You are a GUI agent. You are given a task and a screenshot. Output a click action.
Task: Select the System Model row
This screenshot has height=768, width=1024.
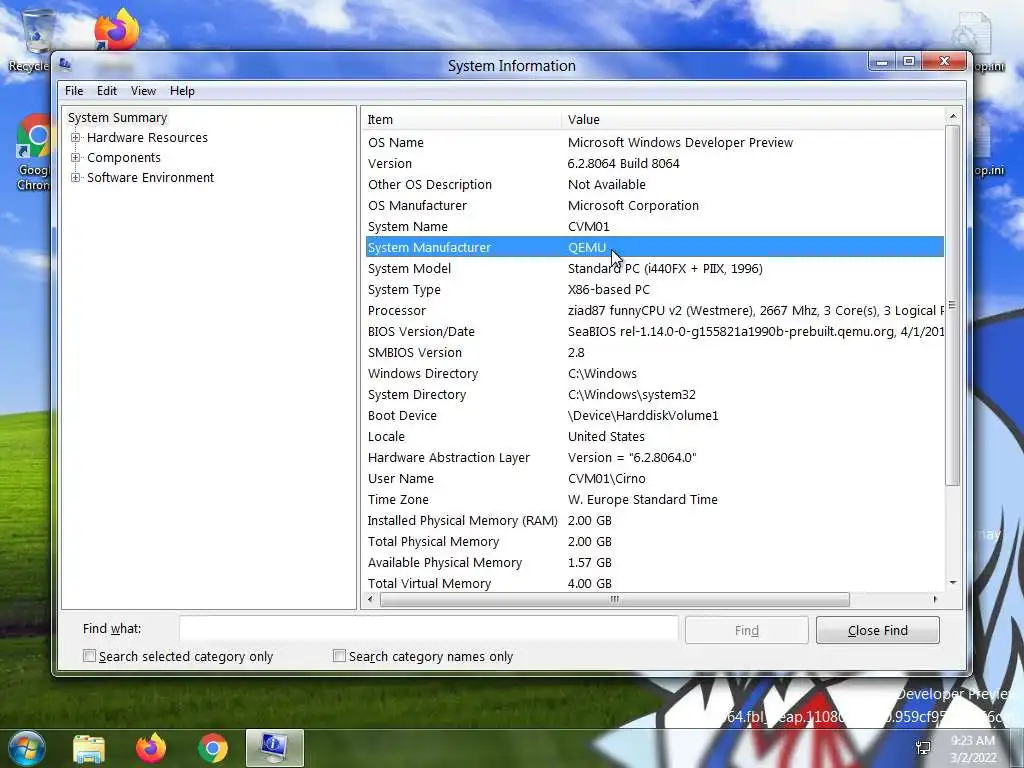click(x=654, y=268)
